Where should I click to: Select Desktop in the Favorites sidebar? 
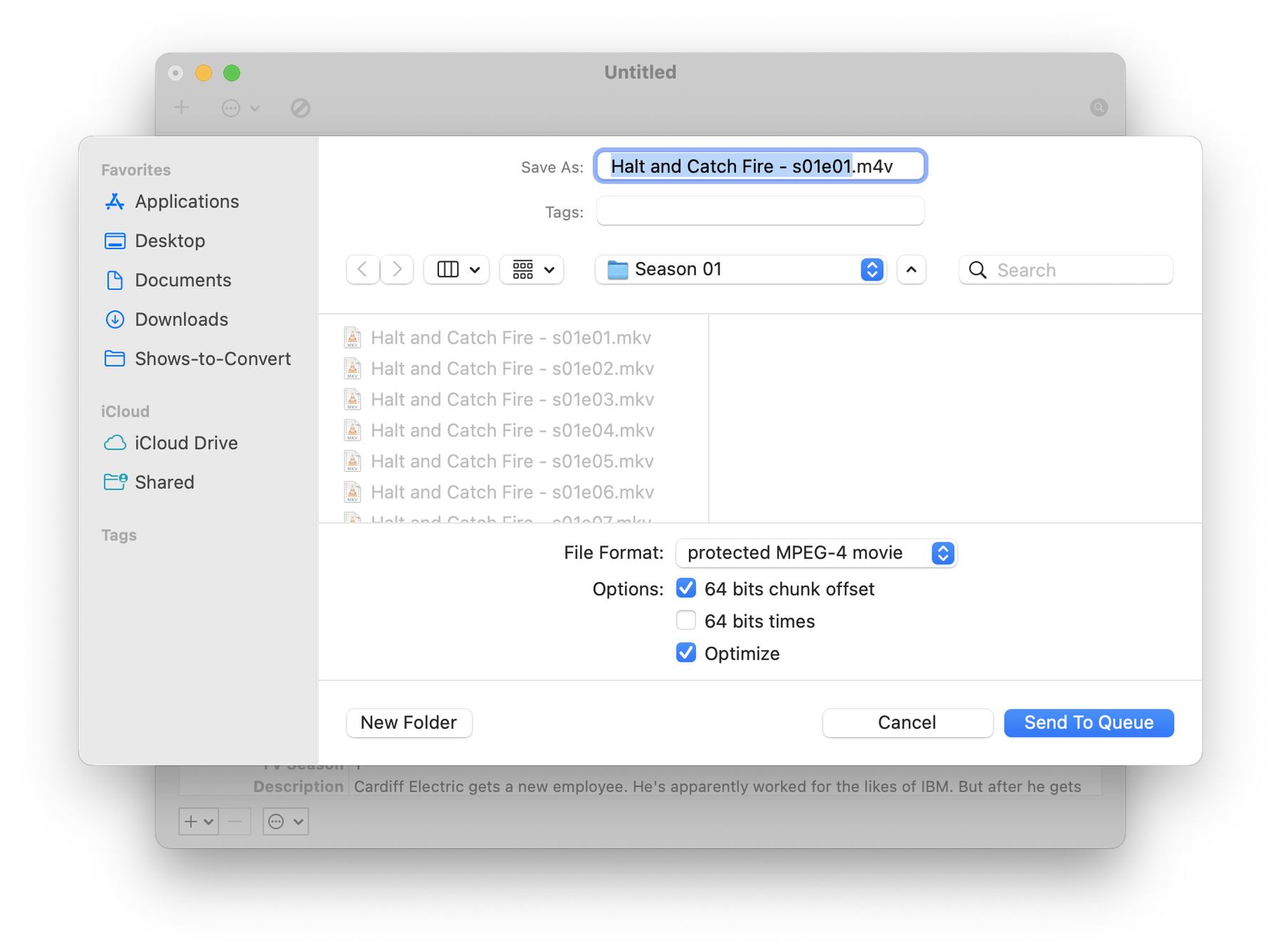[170, 240]
